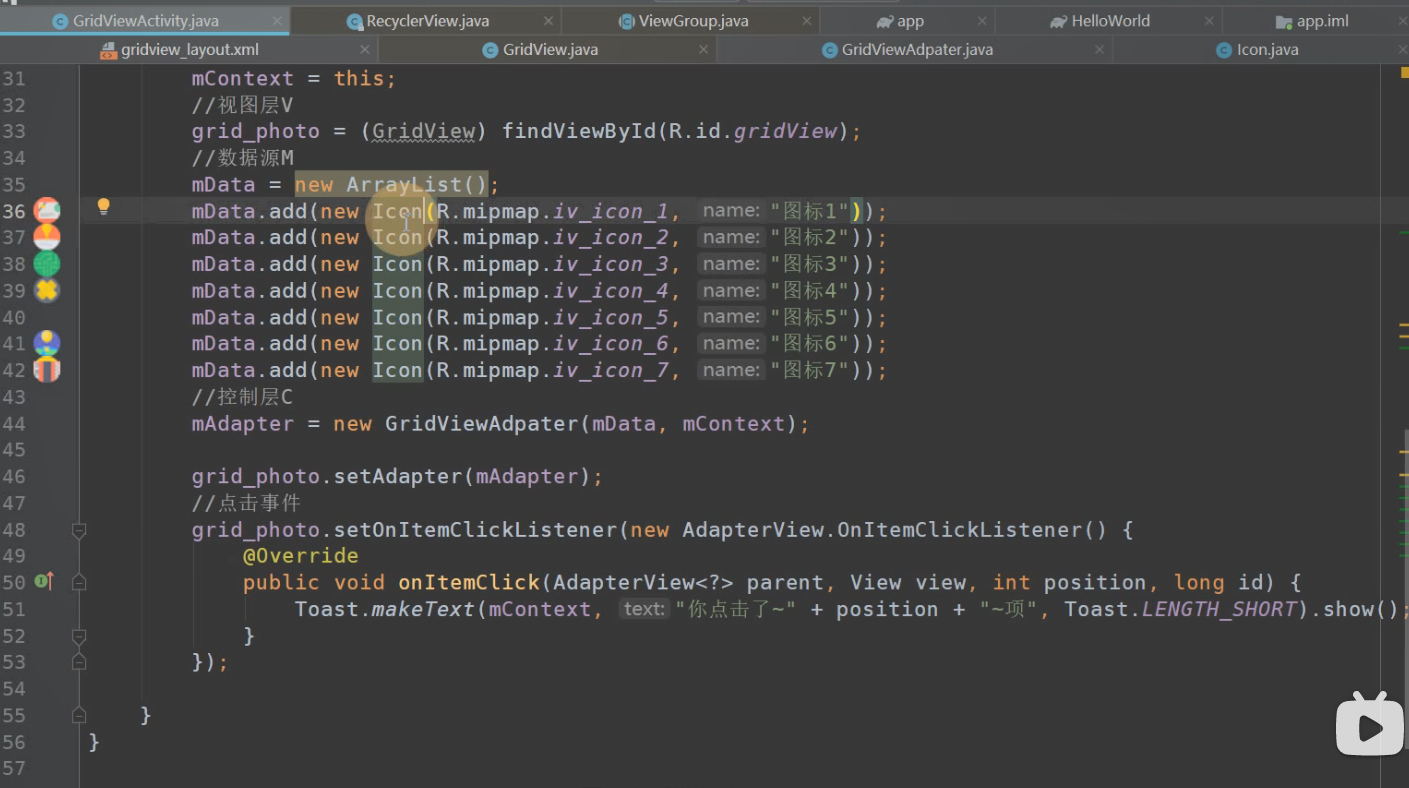This screenshot has height=788, width=1409.
Task: Click "iv_icon_3" on line 38
Action: 610,264
